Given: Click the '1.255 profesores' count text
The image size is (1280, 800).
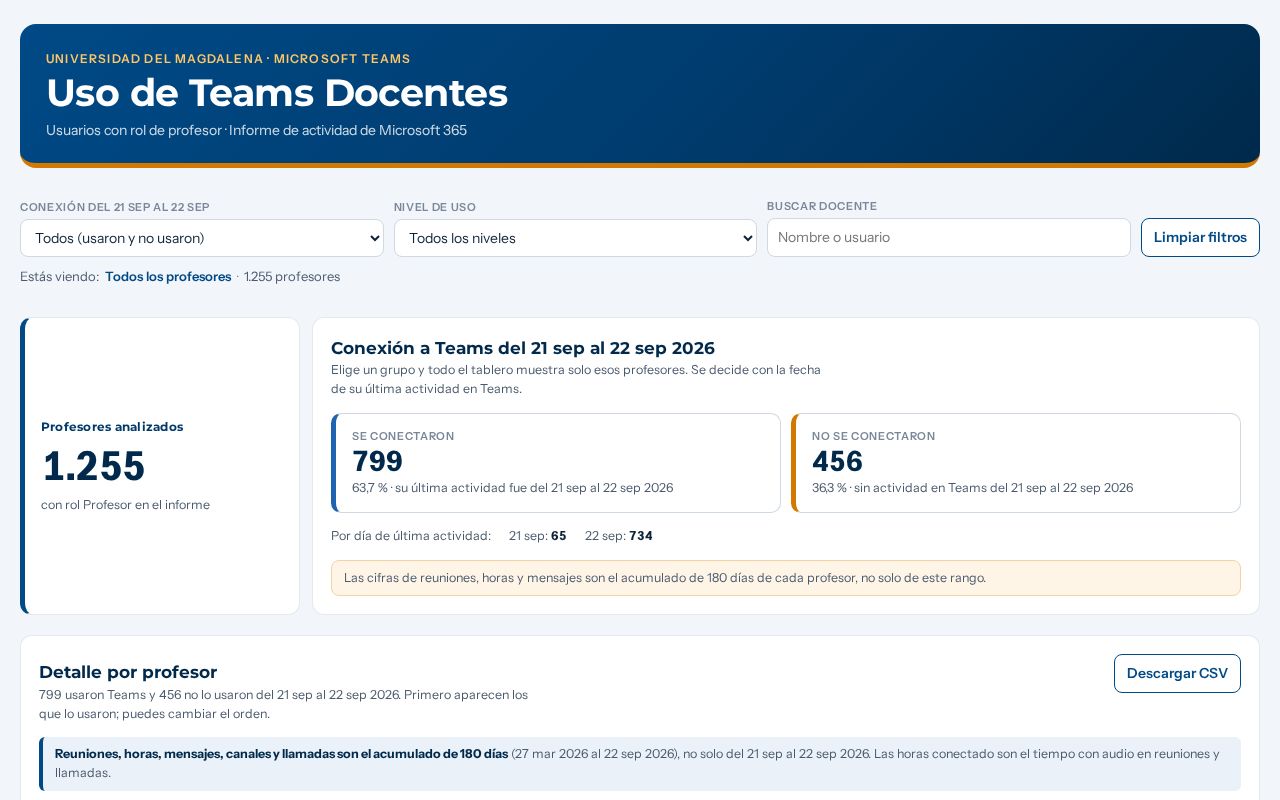Looking at the screenshot, I should click(292, 277).
